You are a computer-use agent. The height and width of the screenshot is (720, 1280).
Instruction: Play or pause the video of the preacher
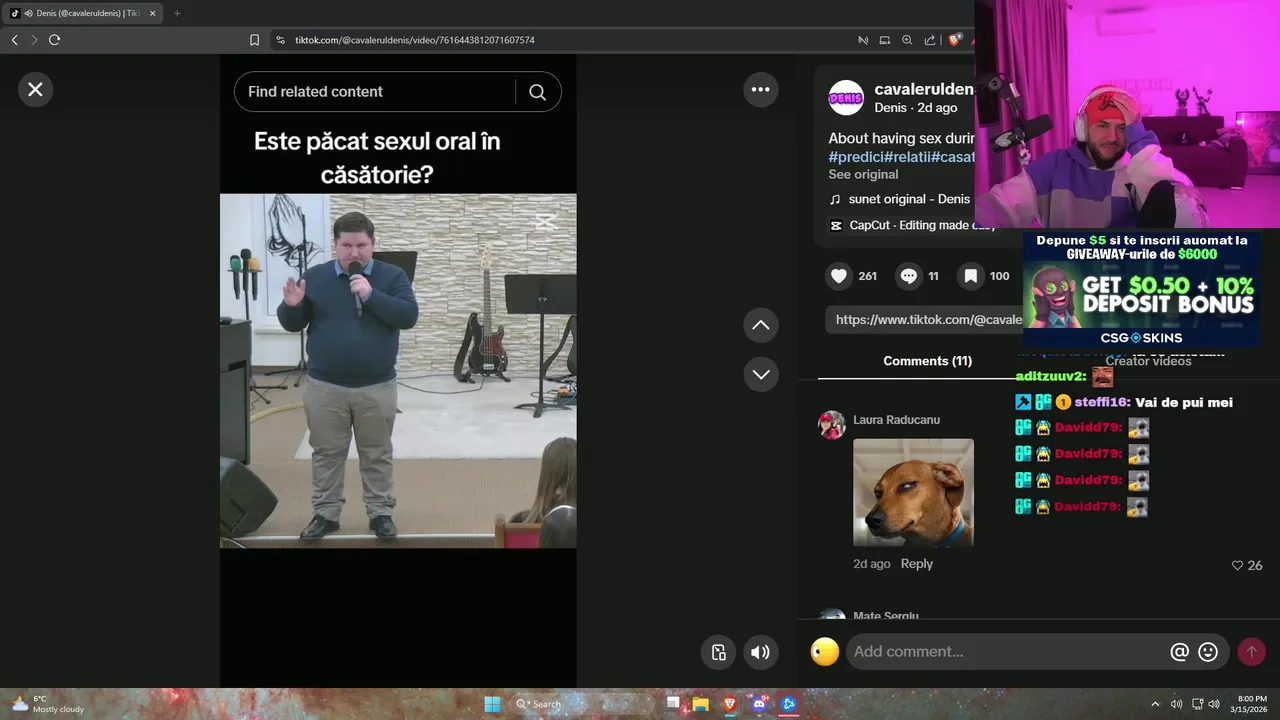398,370
